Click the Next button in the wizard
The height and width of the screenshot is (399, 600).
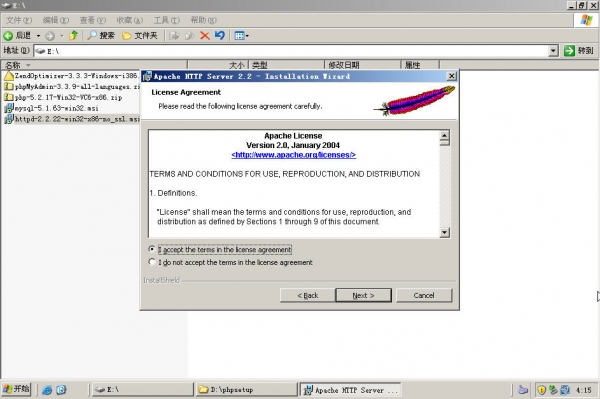tap(363, 295)
